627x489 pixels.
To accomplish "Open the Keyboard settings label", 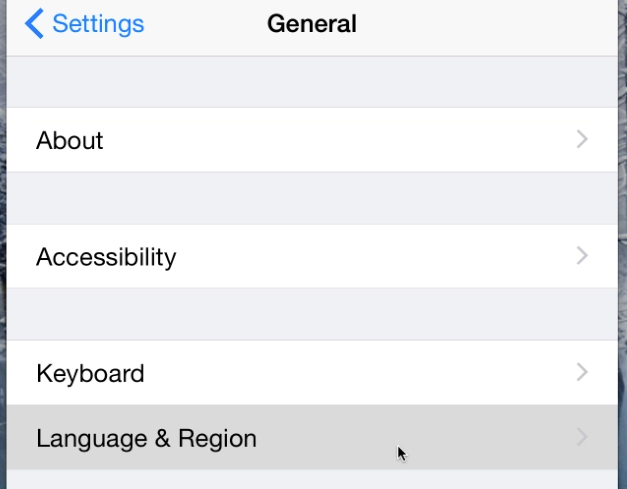I will [x=90, y=374].
